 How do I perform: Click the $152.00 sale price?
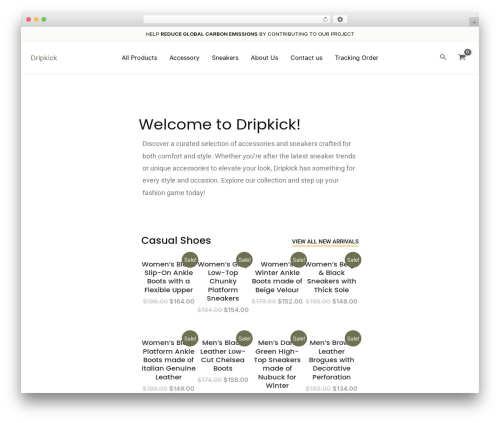tap(290, 301)
